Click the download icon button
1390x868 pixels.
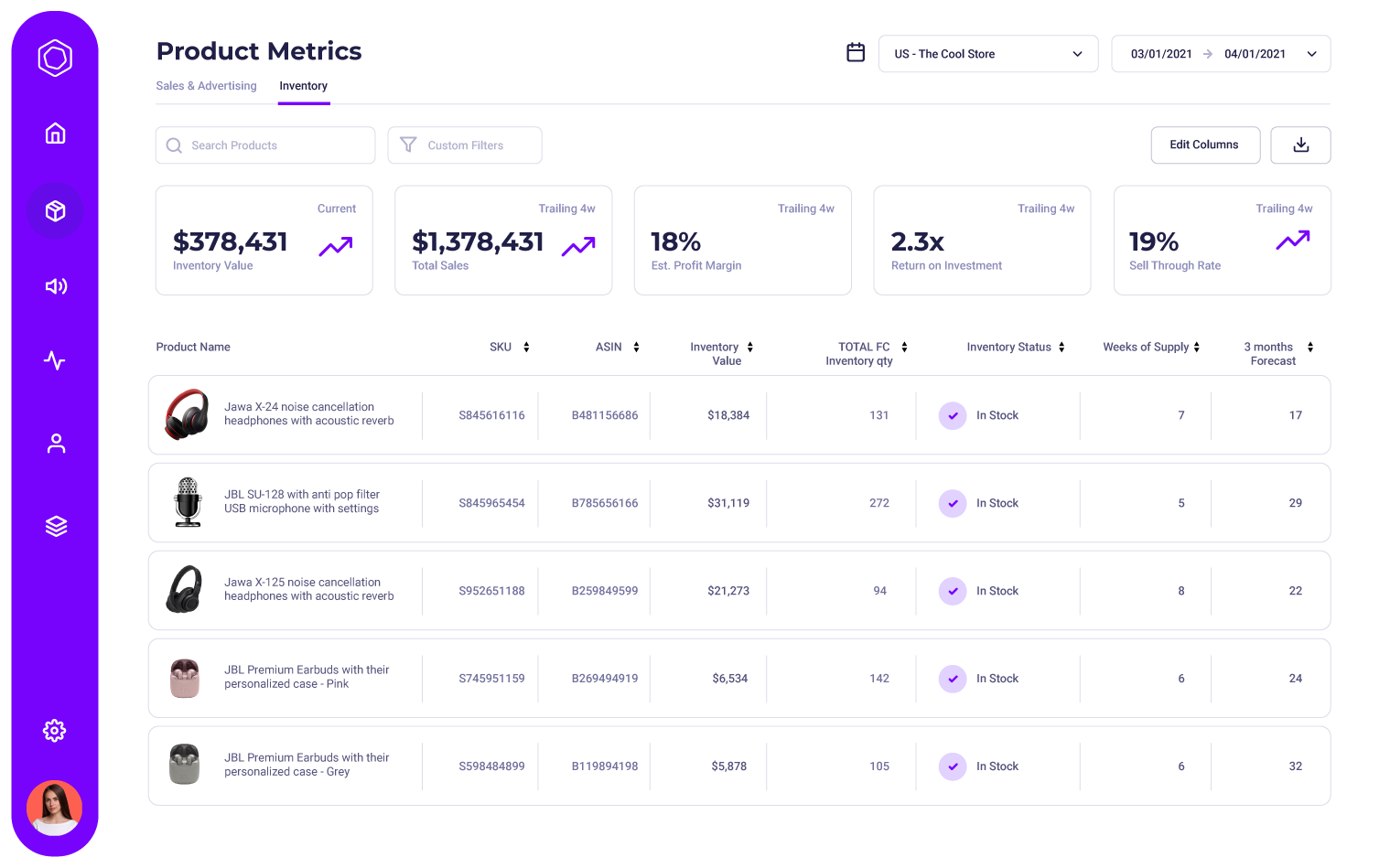(x=1300, y=145)
